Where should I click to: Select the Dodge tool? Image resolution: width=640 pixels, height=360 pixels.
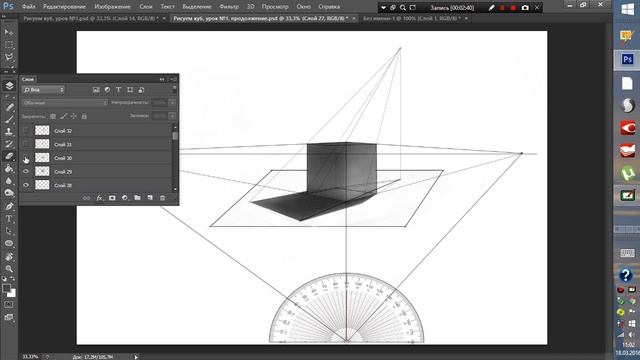pos(9,193)
